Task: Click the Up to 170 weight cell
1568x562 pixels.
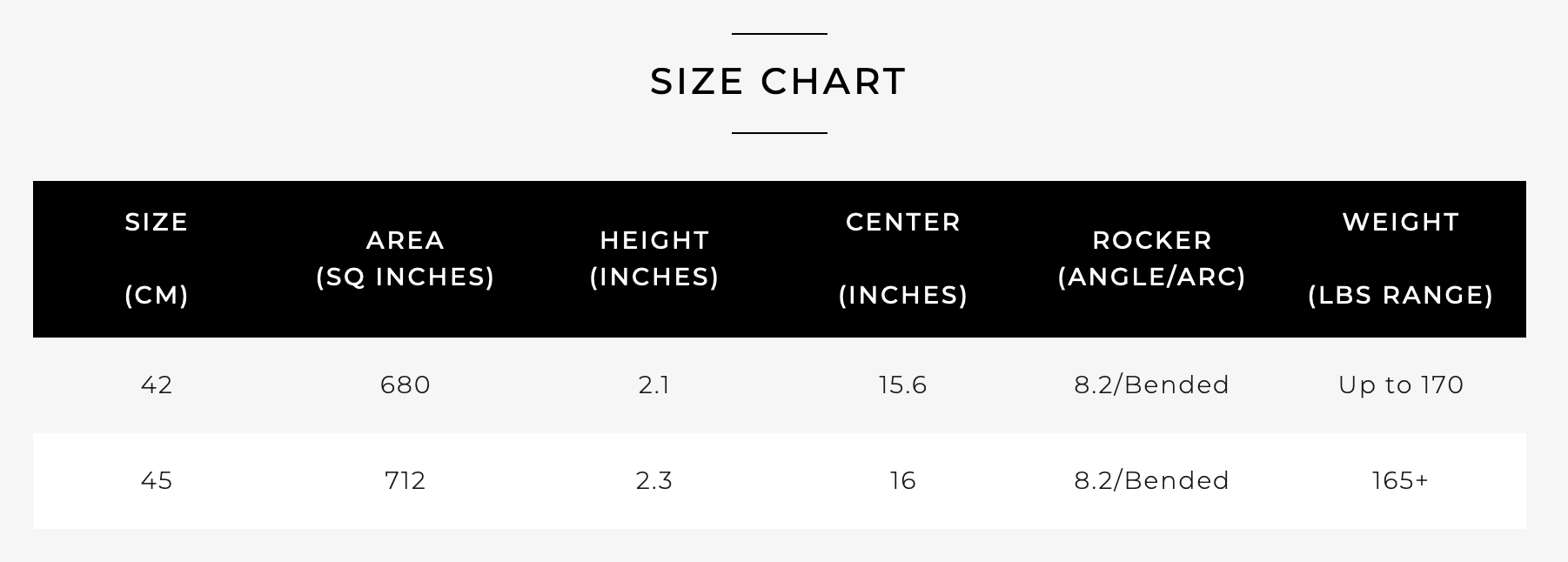Action: click(x=1401, y=385)
